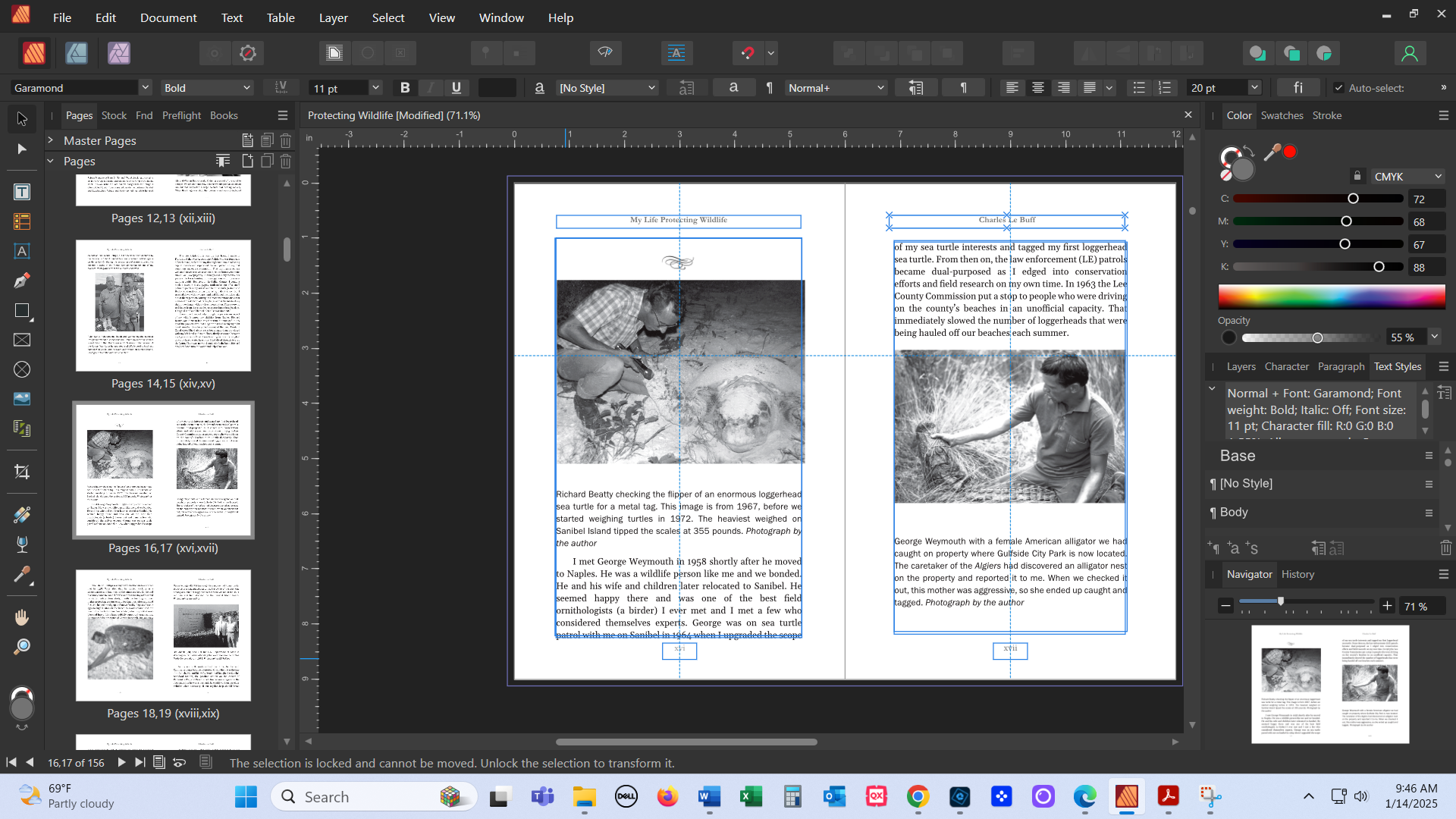Image resolution: width=1456 pixels, height=819 pixels.
Task: Expand the Master Pages section
Action: (51, 140)
